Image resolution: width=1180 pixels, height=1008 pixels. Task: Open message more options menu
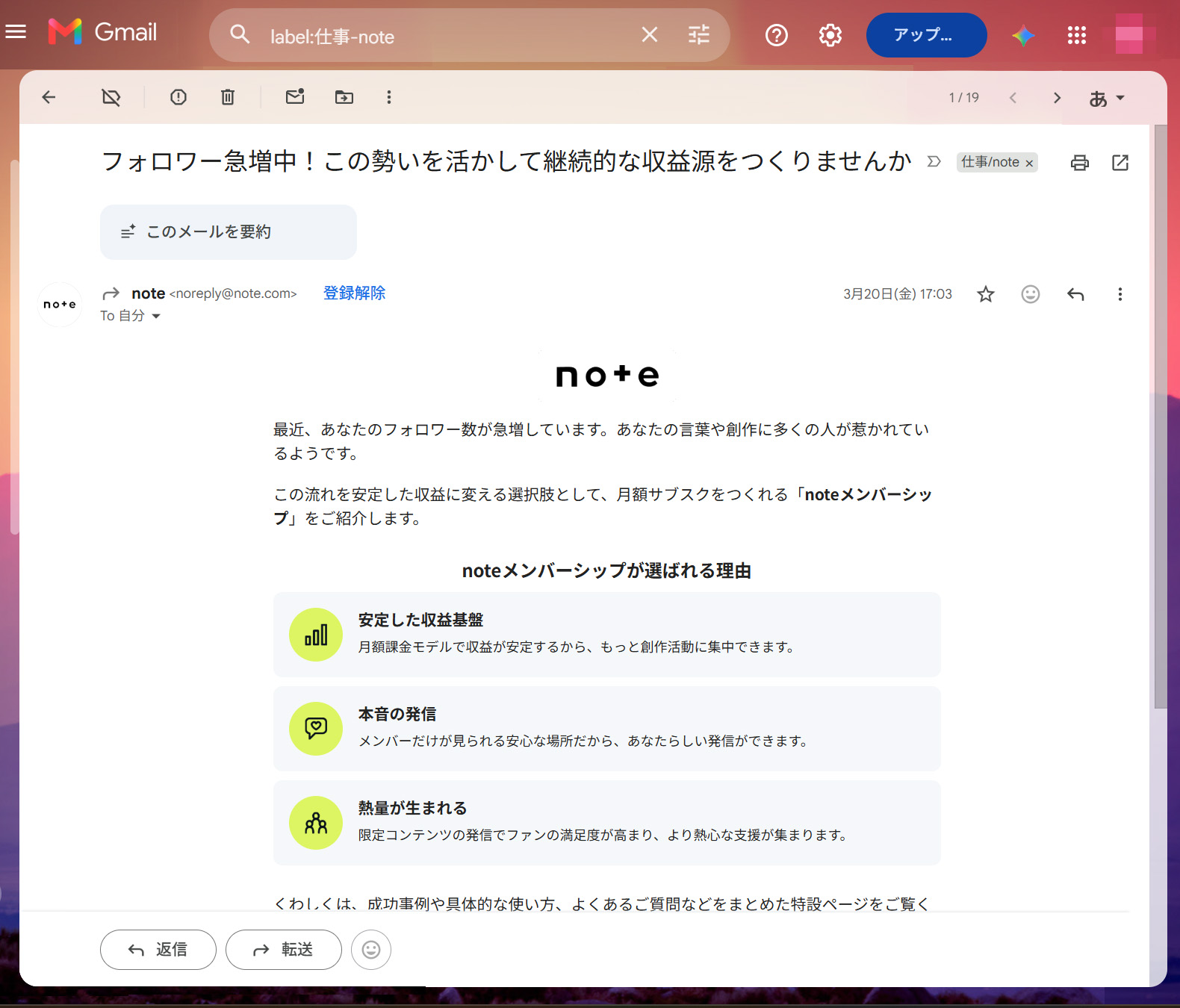(1120, 294)
